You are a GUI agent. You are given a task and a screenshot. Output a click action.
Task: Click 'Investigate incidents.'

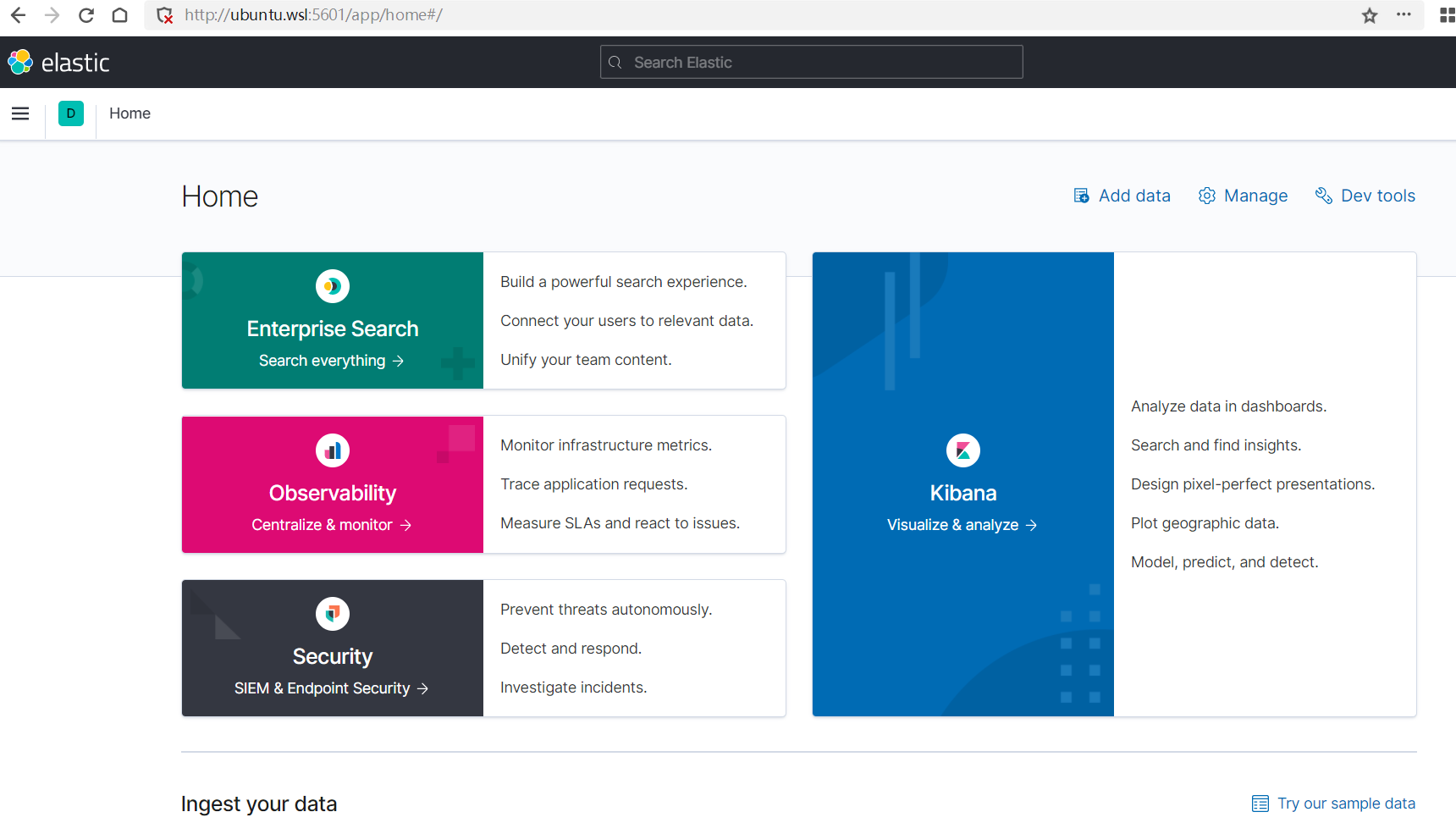click(x=573, y=688)
